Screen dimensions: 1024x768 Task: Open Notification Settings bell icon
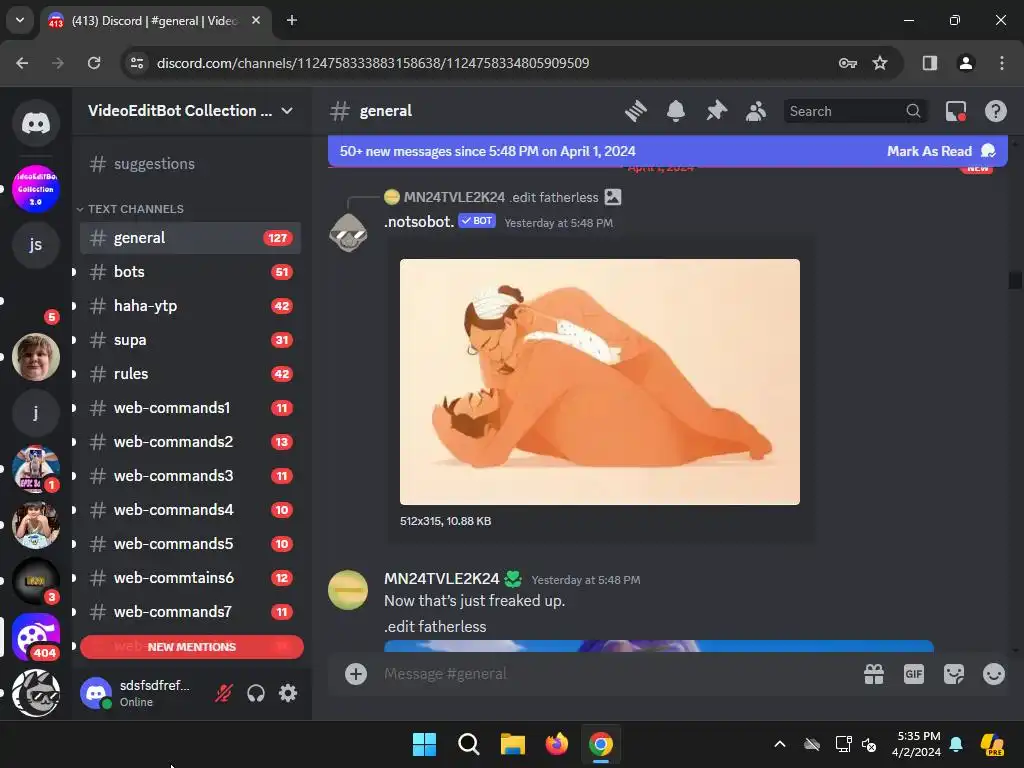coord(676,111)
